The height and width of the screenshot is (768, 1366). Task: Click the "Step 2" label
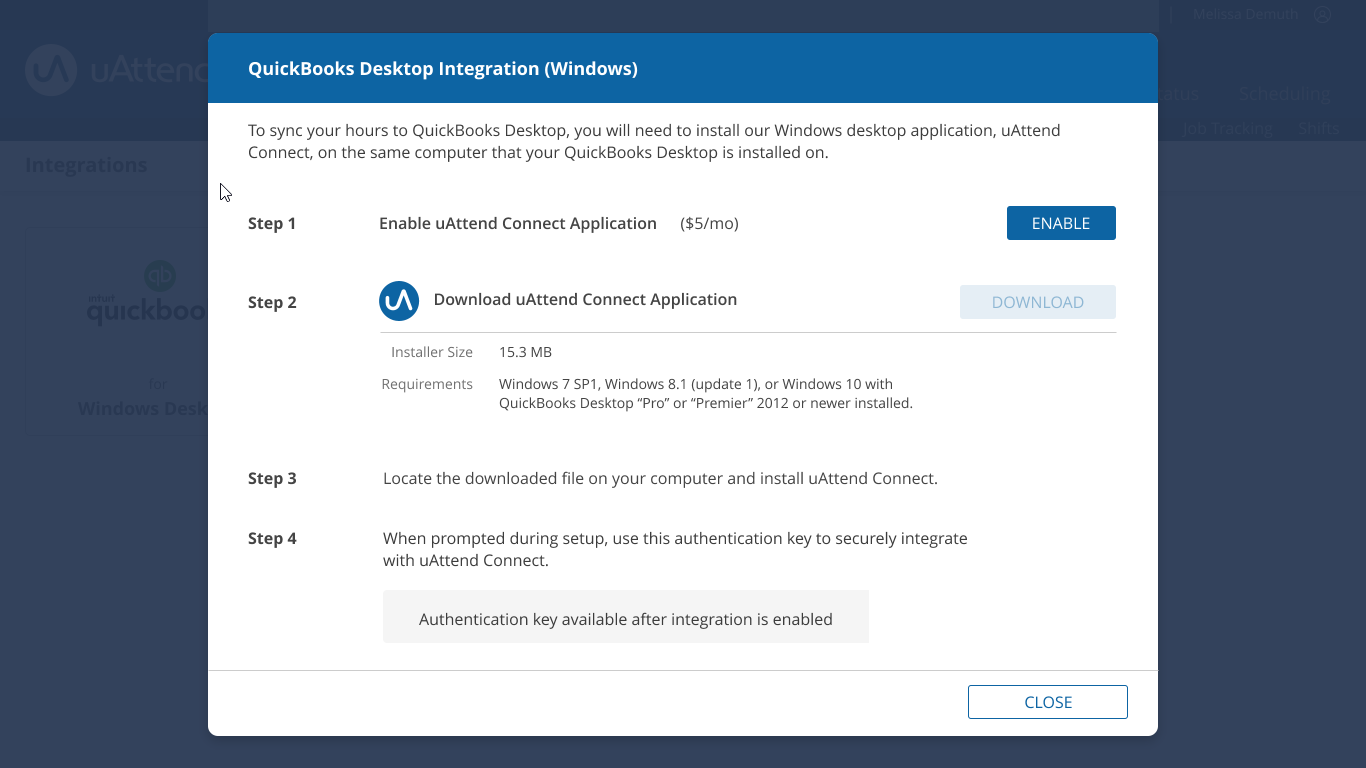[272, 302]
